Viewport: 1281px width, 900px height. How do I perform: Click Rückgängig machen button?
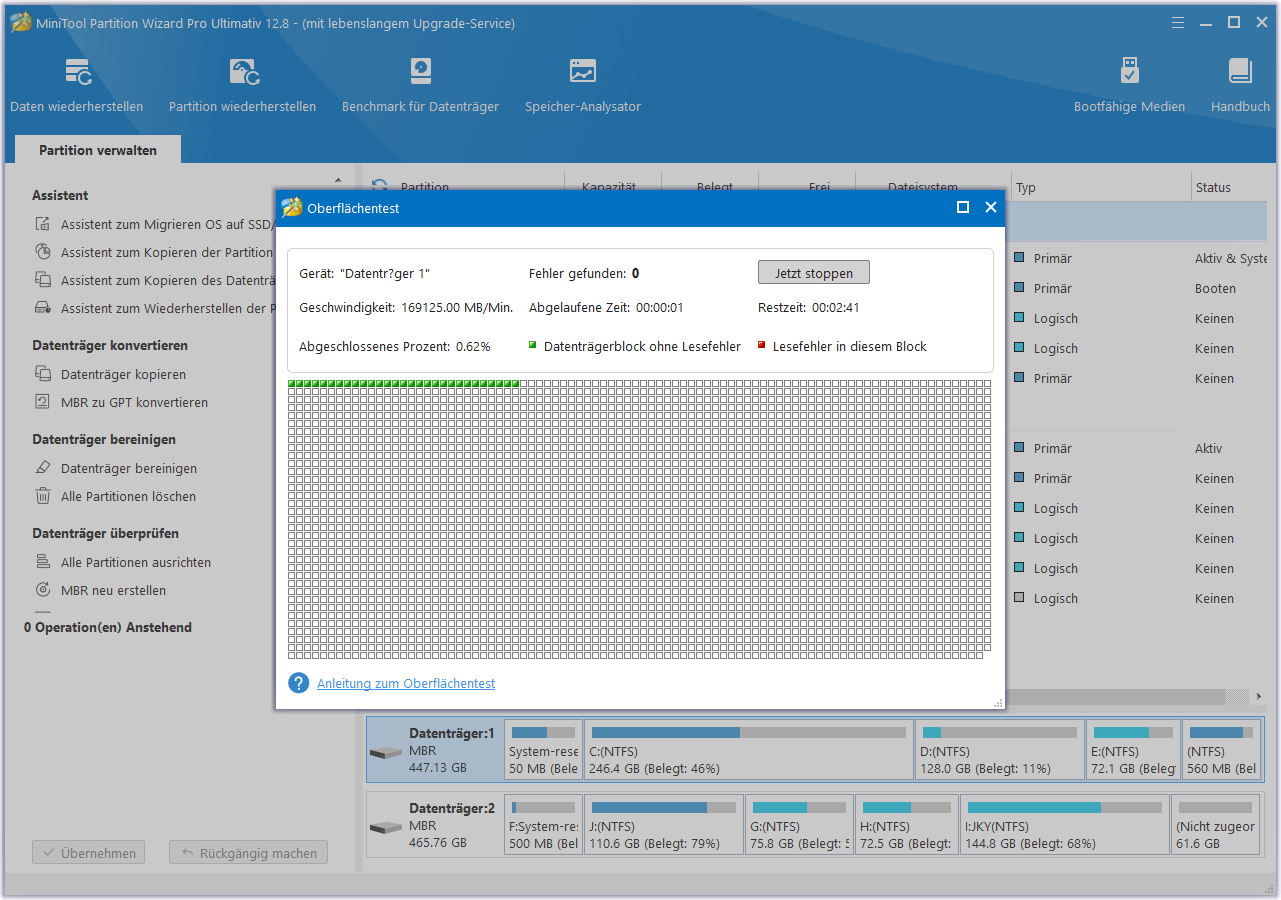[248, 853]
